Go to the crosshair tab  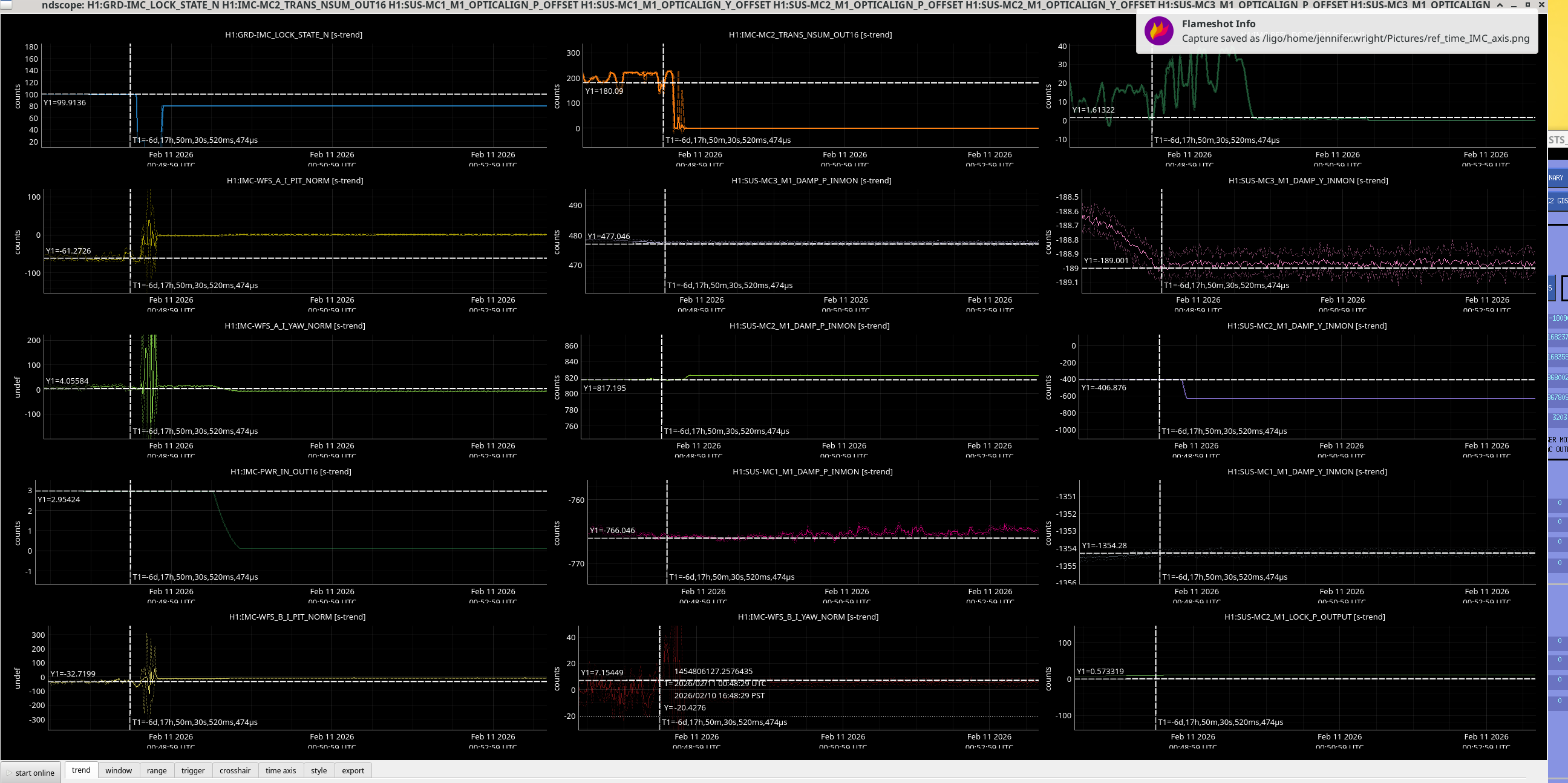coord(235,771)
